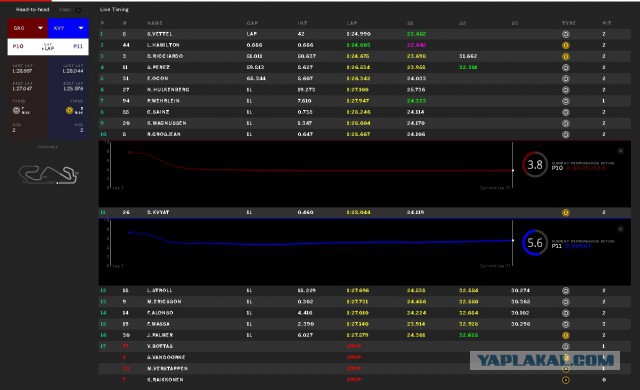640x390 pixels.
Task: Select the S.VANDOORNE row name
Action: tap(166, 357)
